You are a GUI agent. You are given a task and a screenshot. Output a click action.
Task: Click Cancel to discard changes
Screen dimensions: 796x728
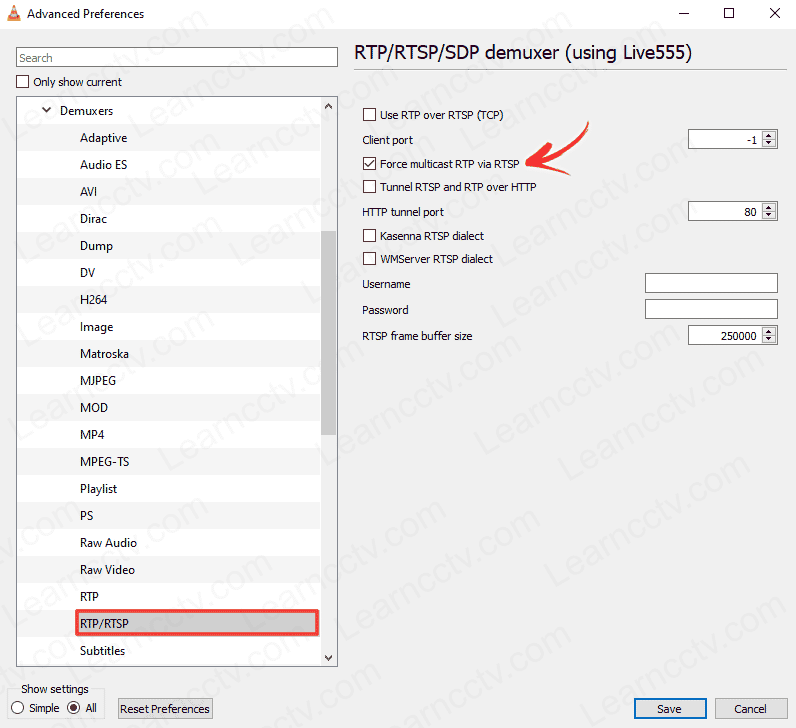tap(750, 709)
